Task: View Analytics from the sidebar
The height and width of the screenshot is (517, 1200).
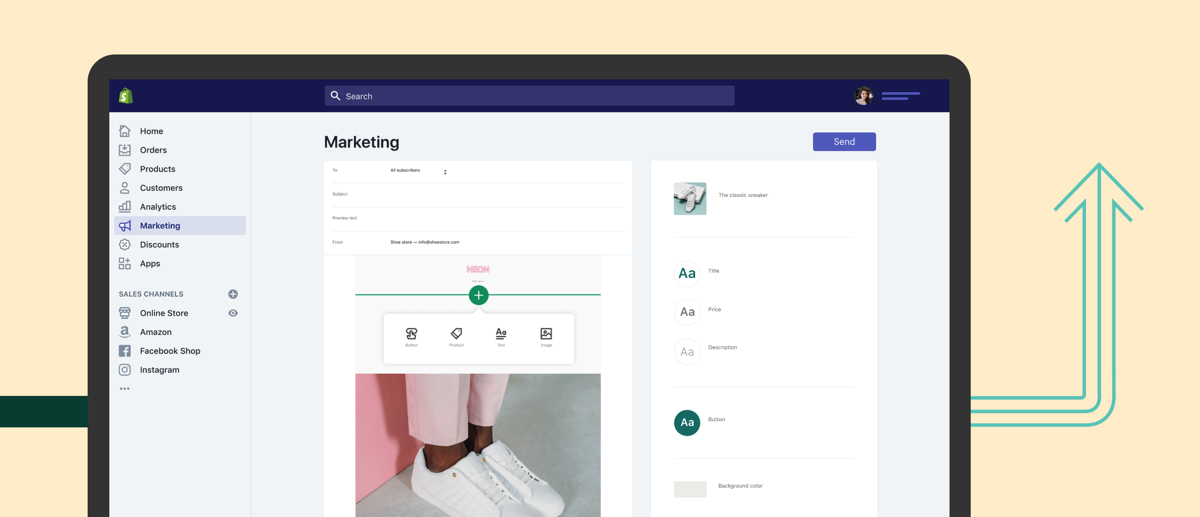Action: click(158, 207)
